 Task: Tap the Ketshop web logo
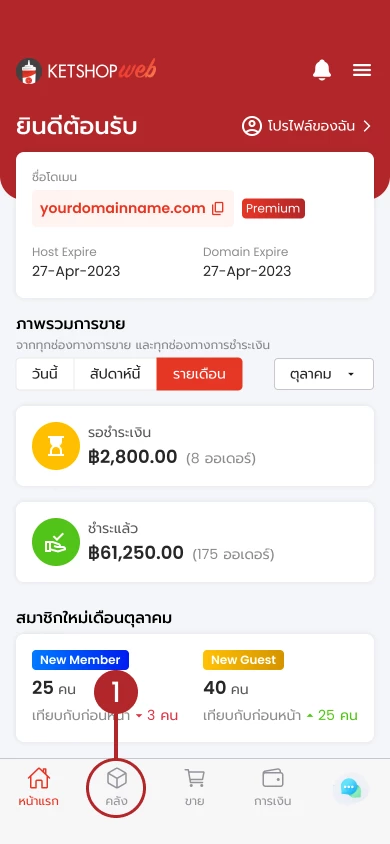[86, 71]
